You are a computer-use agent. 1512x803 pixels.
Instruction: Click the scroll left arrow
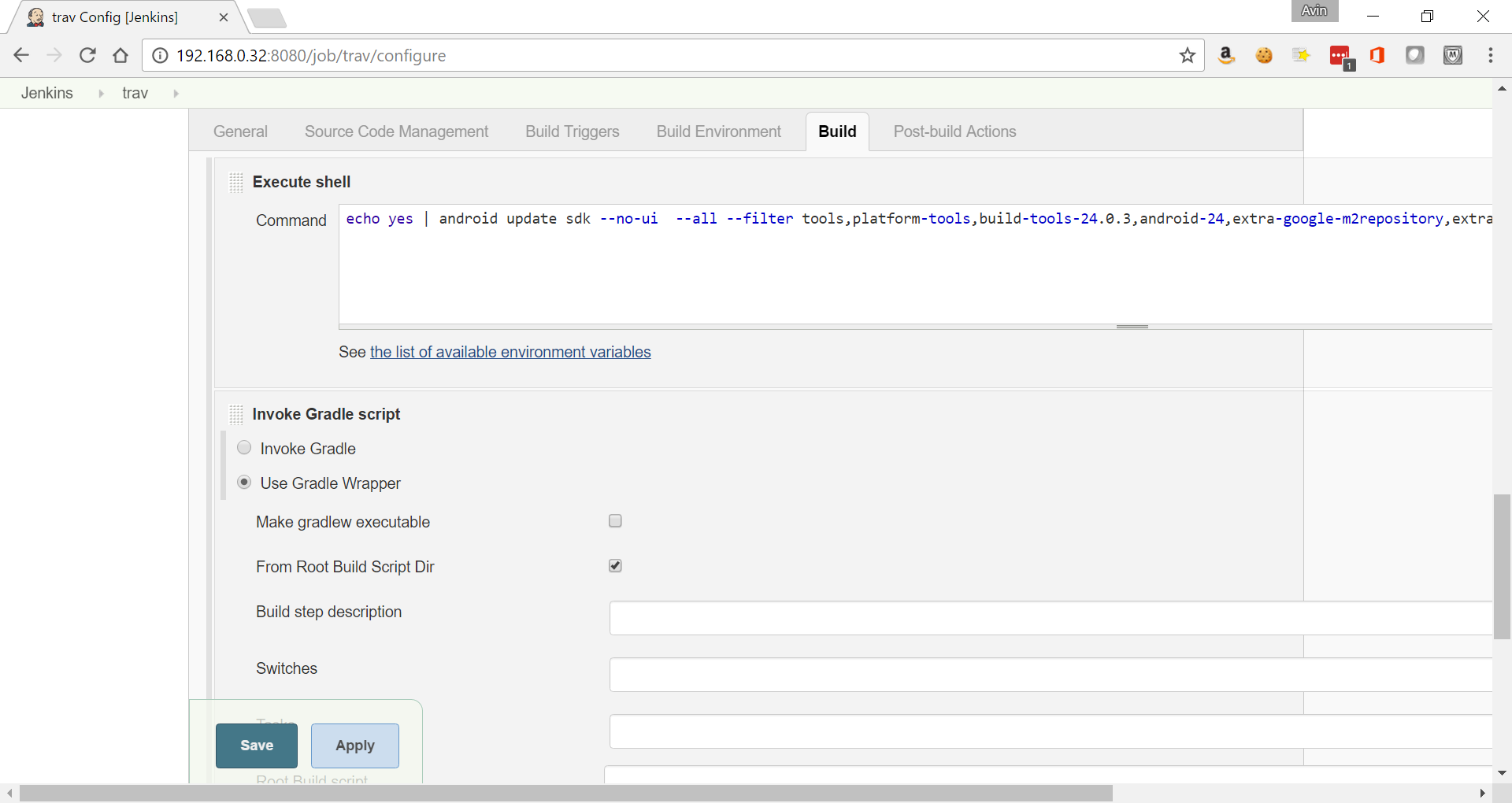point(9,793)
